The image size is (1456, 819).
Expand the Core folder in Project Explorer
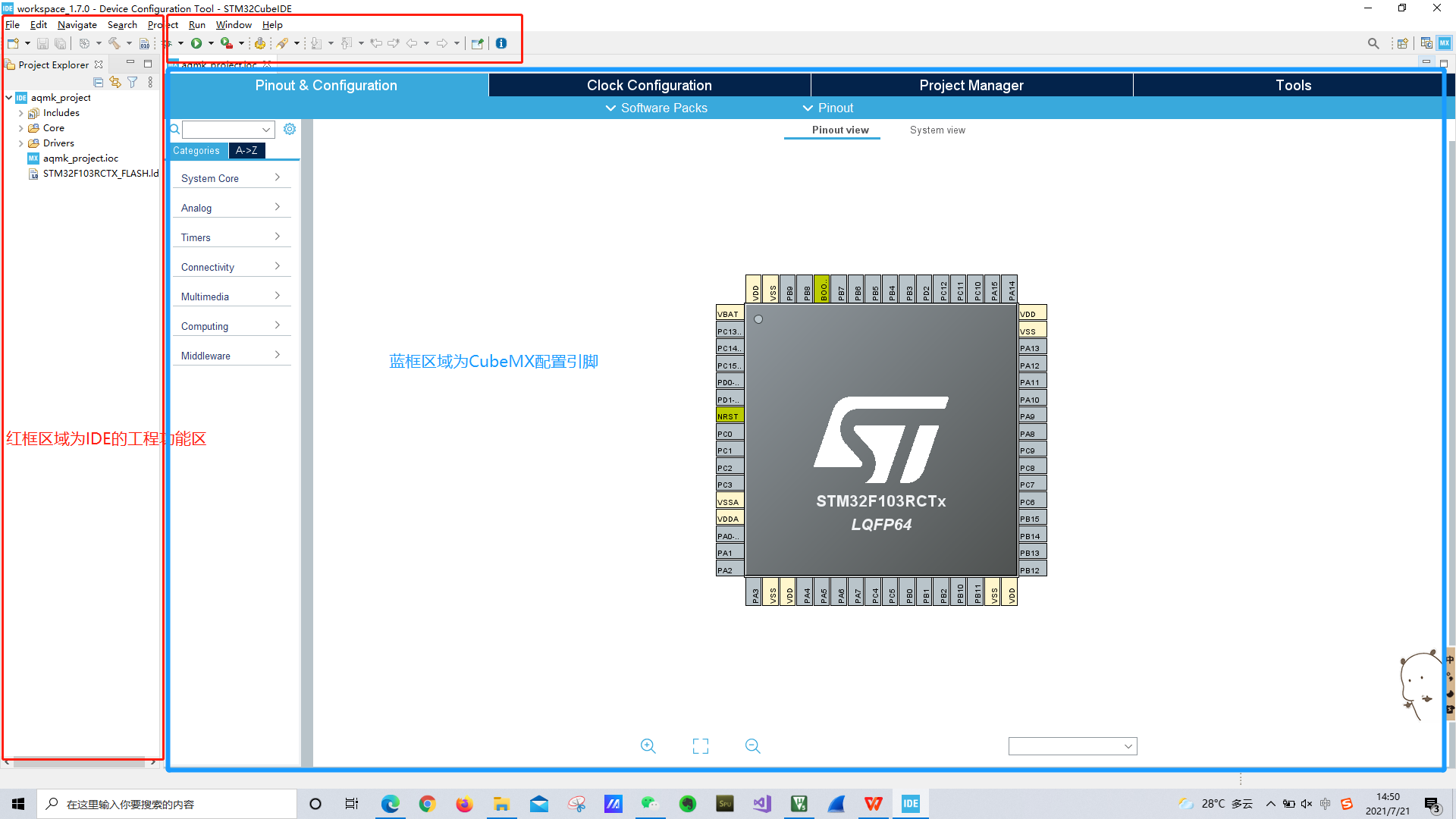pos(21,127)
